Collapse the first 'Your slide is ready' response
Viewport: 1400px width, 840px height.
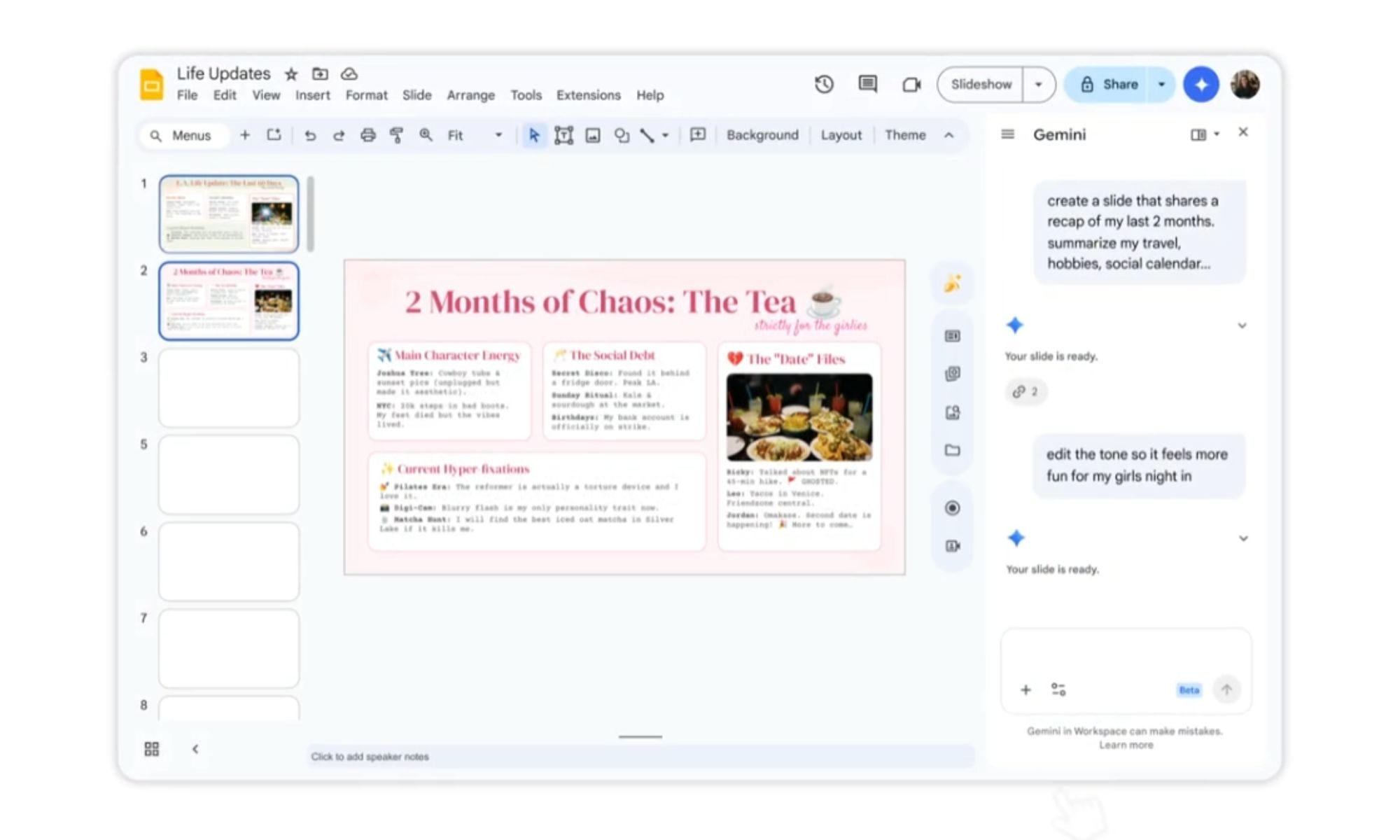point(1242,325)
